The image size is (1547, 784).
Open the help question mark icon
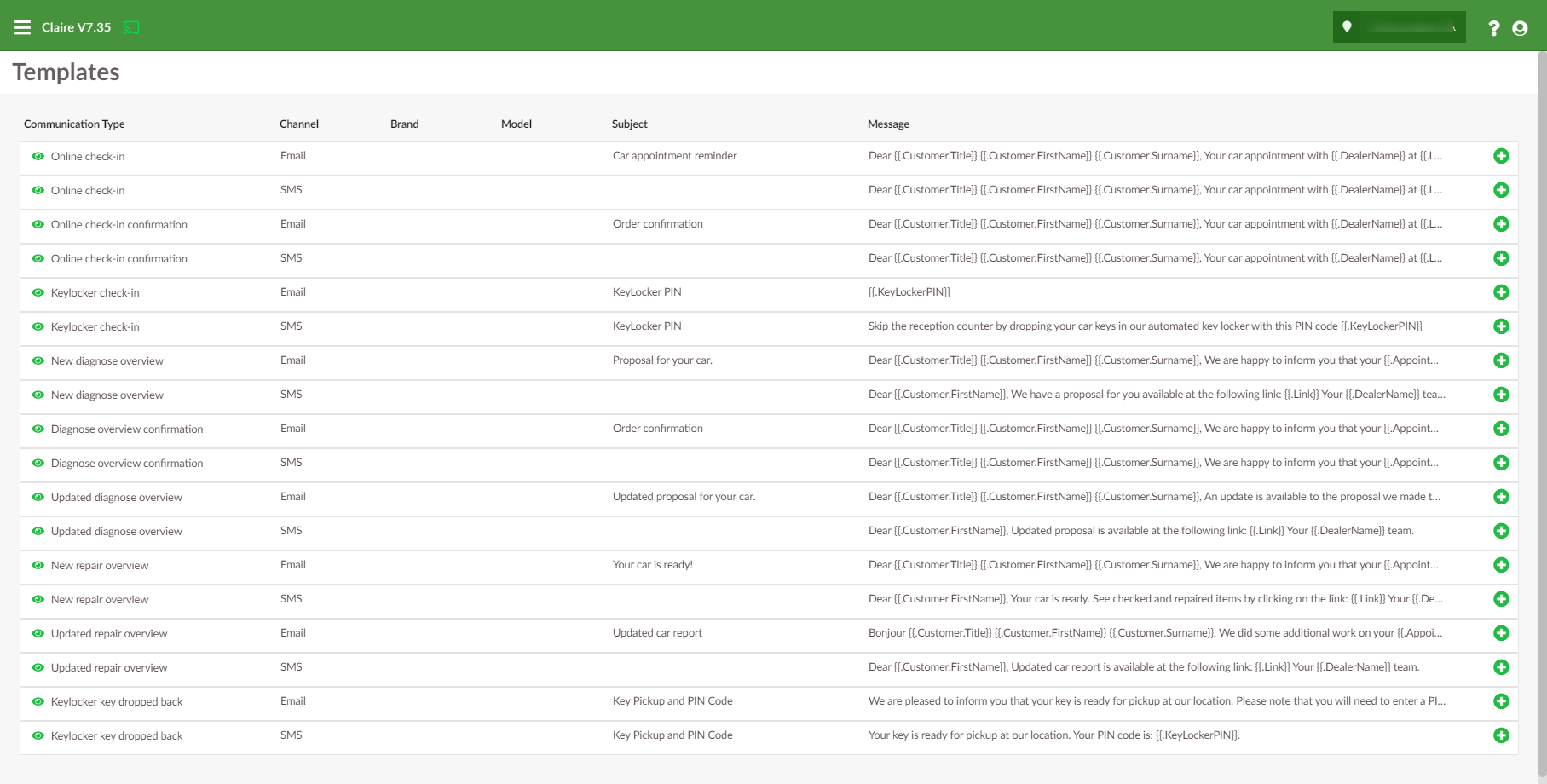tap(1493, 28)
